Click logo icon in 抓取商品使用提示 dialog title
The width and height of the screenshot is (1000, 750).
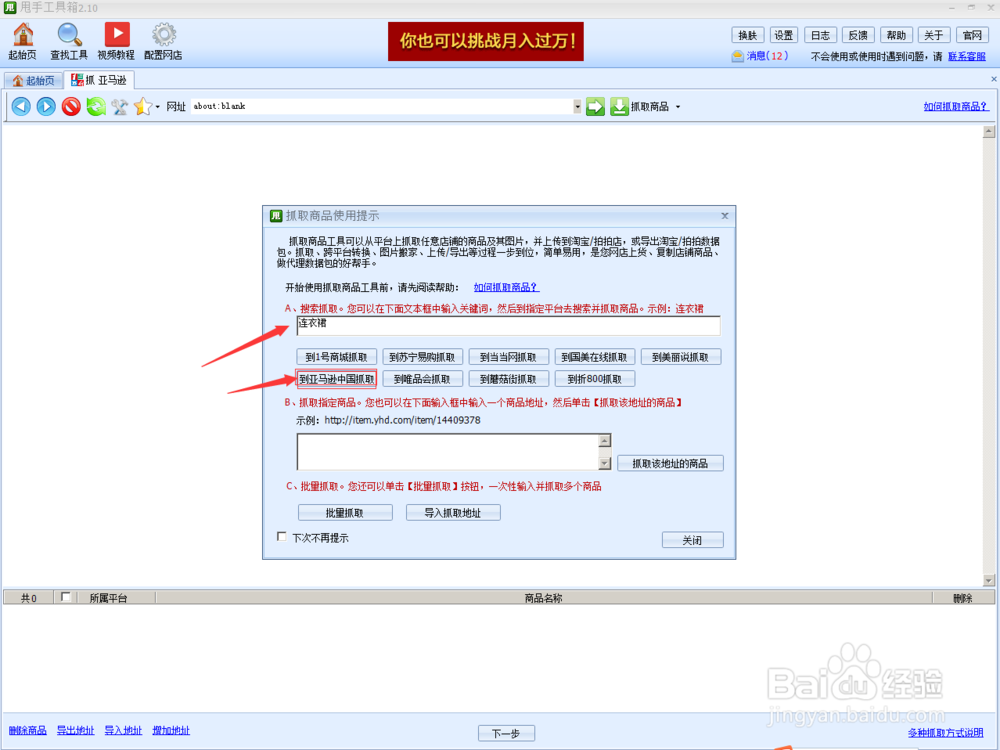(276, 216)
